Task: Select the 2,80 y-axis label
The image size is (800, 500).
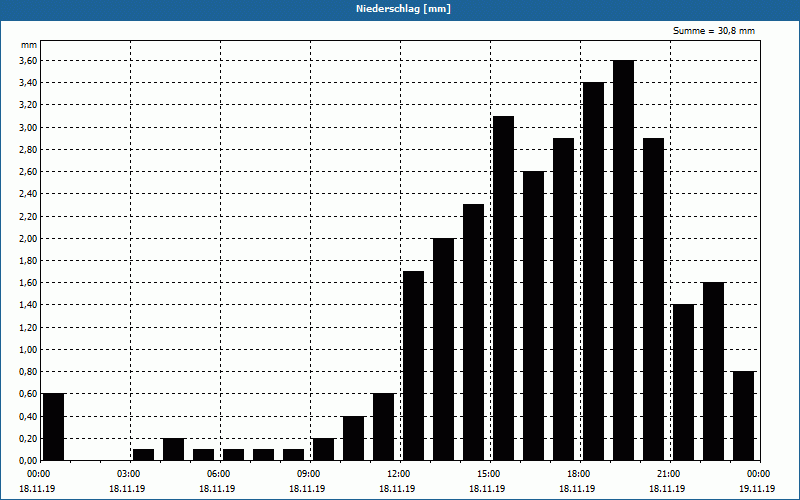Action: [29, 149]
